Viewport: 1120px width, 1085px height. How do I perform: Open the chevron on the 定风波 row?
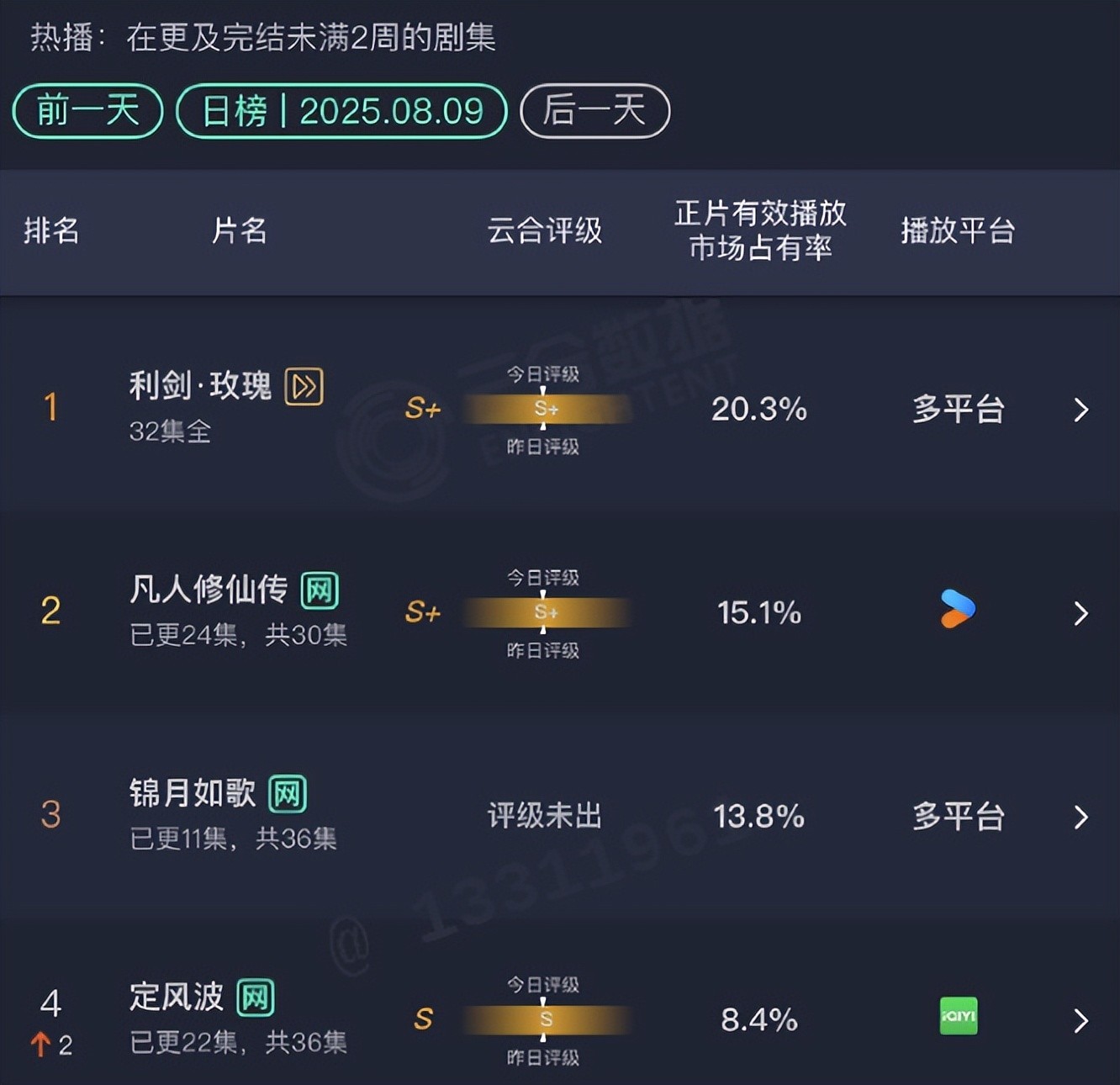tap(1081, 1020)
